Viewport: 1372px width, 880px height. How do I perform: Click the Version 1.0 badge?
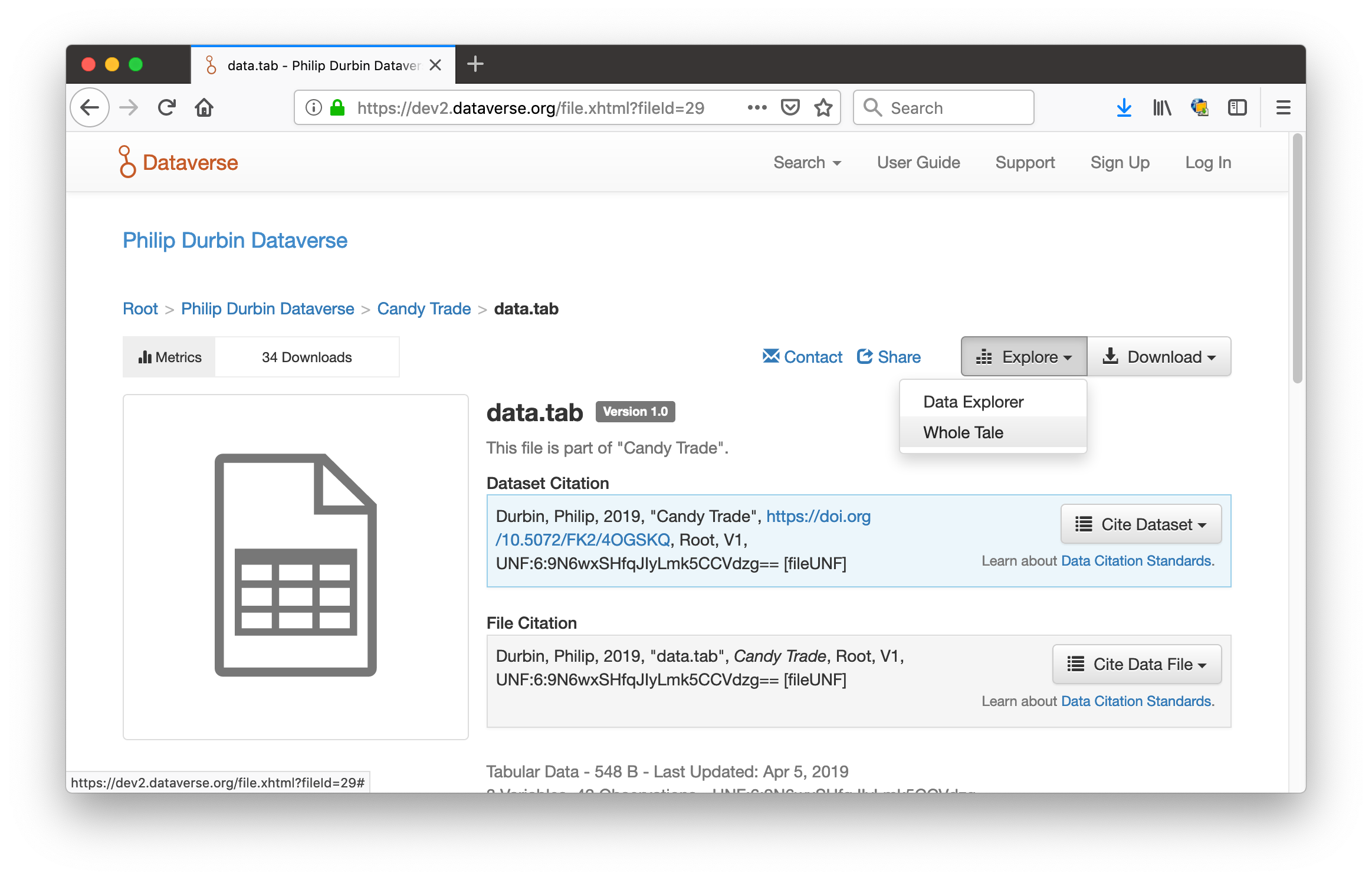(635, 412)
